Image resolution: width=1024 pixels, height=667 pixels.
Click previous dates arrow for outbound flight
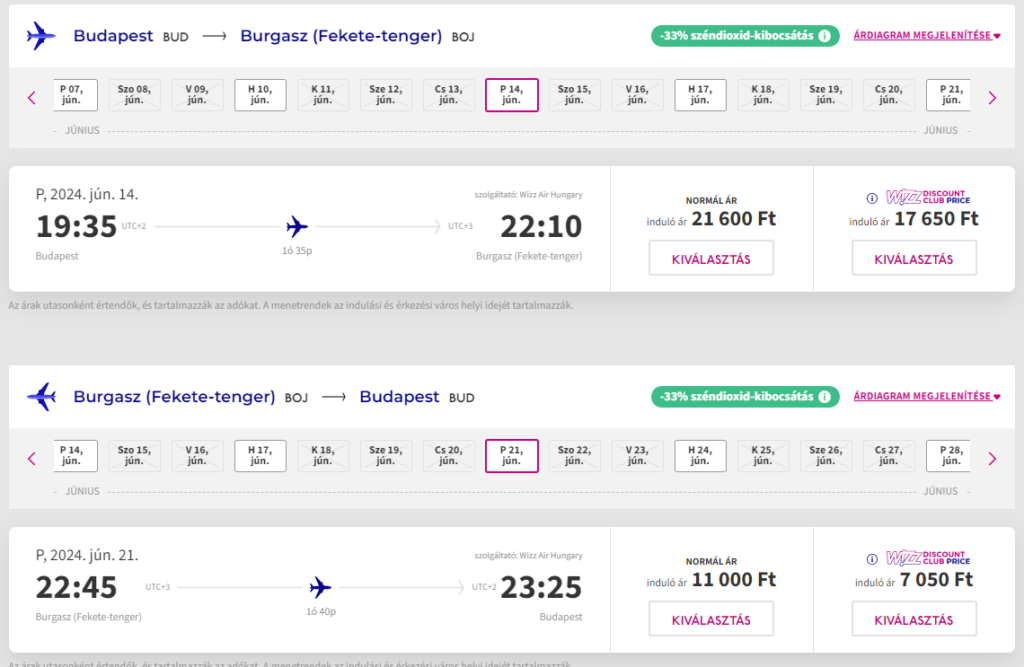(32, 97)
